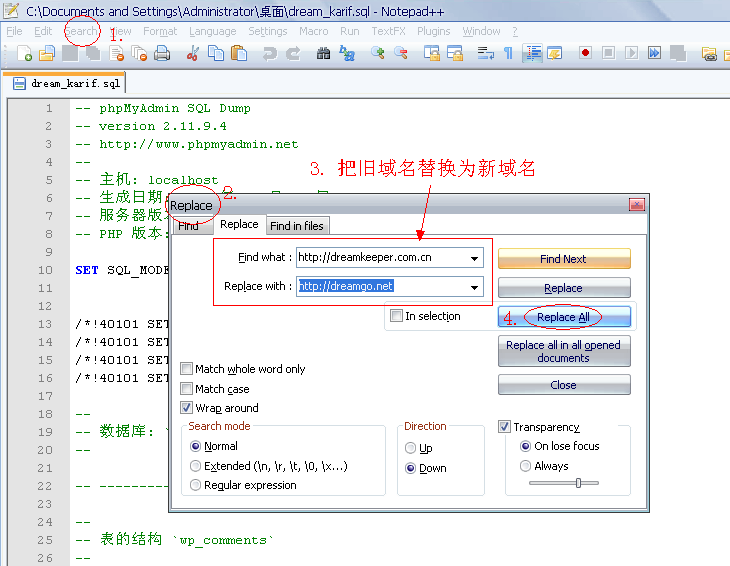The width and height of the screenshot is (730, 566).
Task: Switch to the Find in files tab
Action: (x=297, y=226)
